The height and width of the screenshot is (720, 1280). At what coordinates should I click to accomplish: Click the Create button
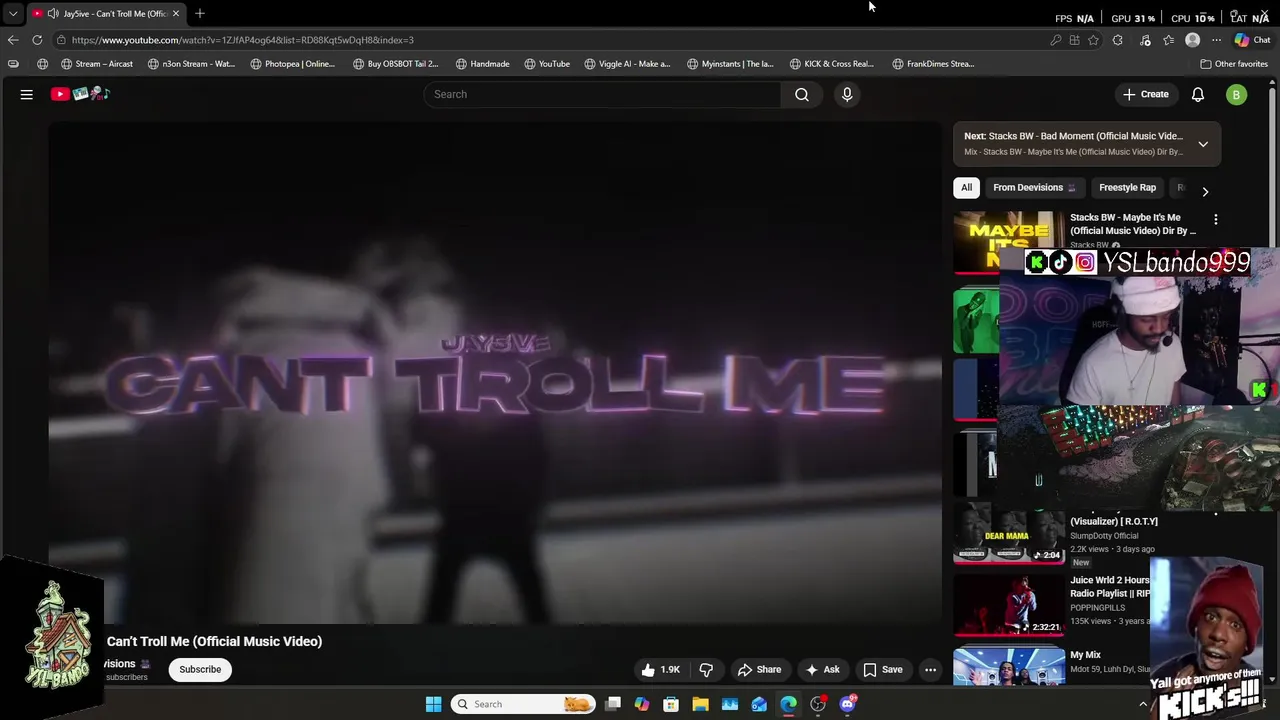click(x=1146, y=94)
